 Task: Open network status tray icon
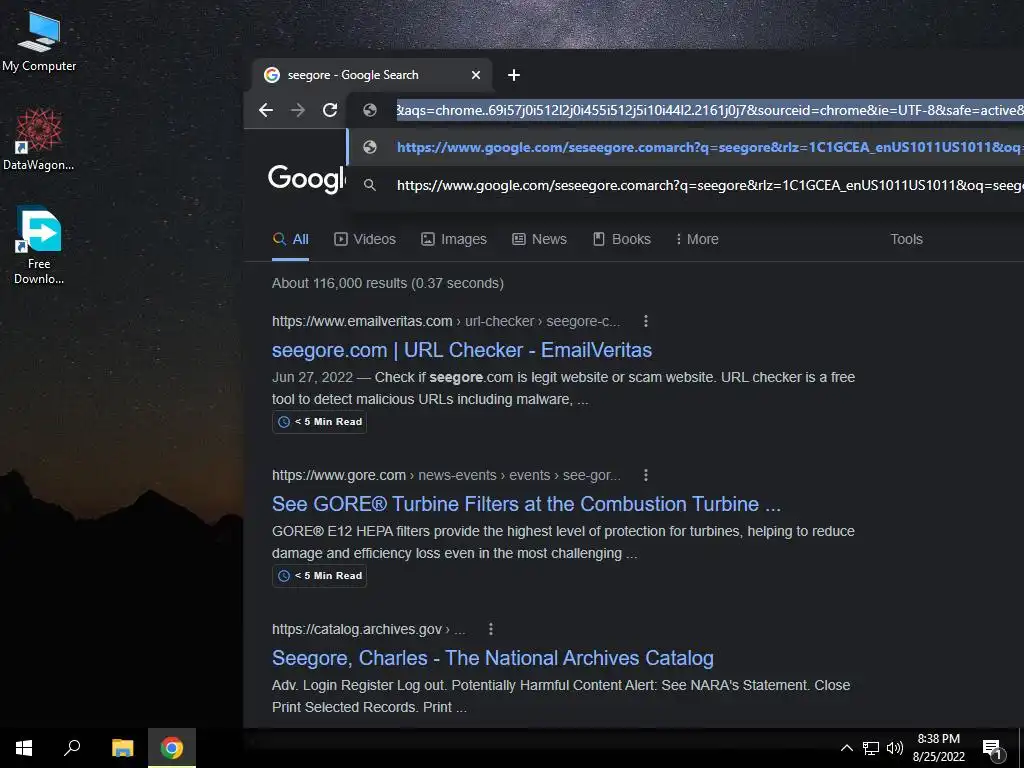click(871, 748)
